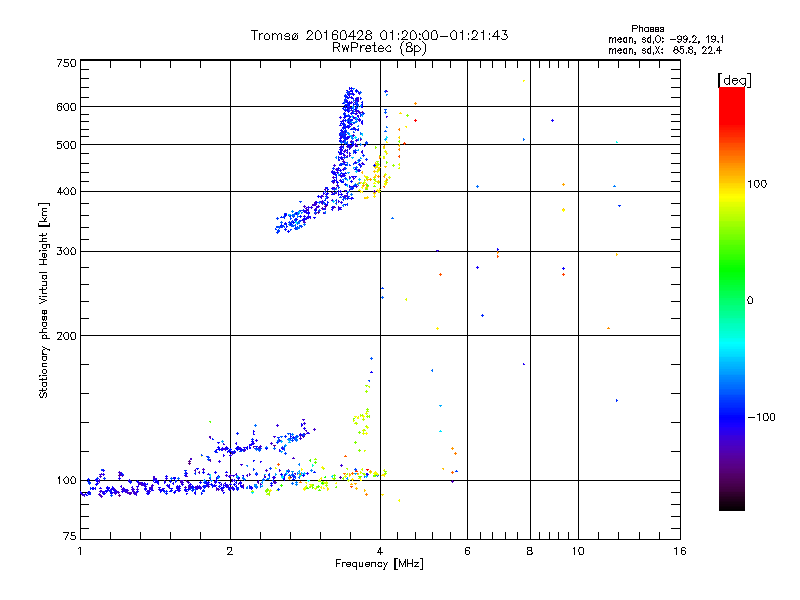The image size is (800, 600).
Task: Click the 'mean, sd,X: 85.8, 22.4' statistic
Action: (x=665, y=50)
